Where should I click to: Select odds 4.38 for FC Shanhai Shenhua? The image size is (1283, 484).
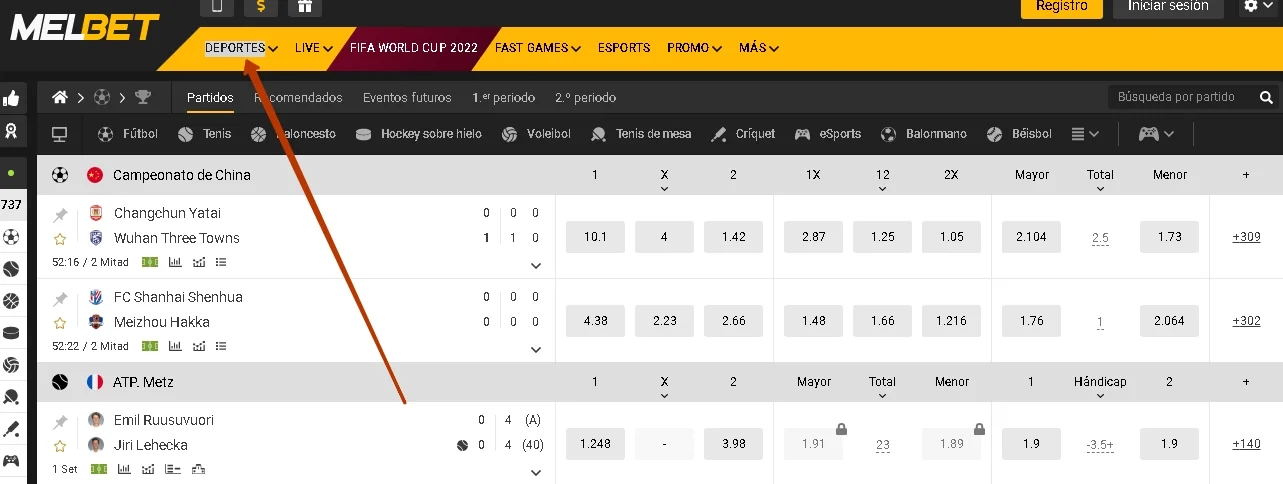(x=595, y=321)
